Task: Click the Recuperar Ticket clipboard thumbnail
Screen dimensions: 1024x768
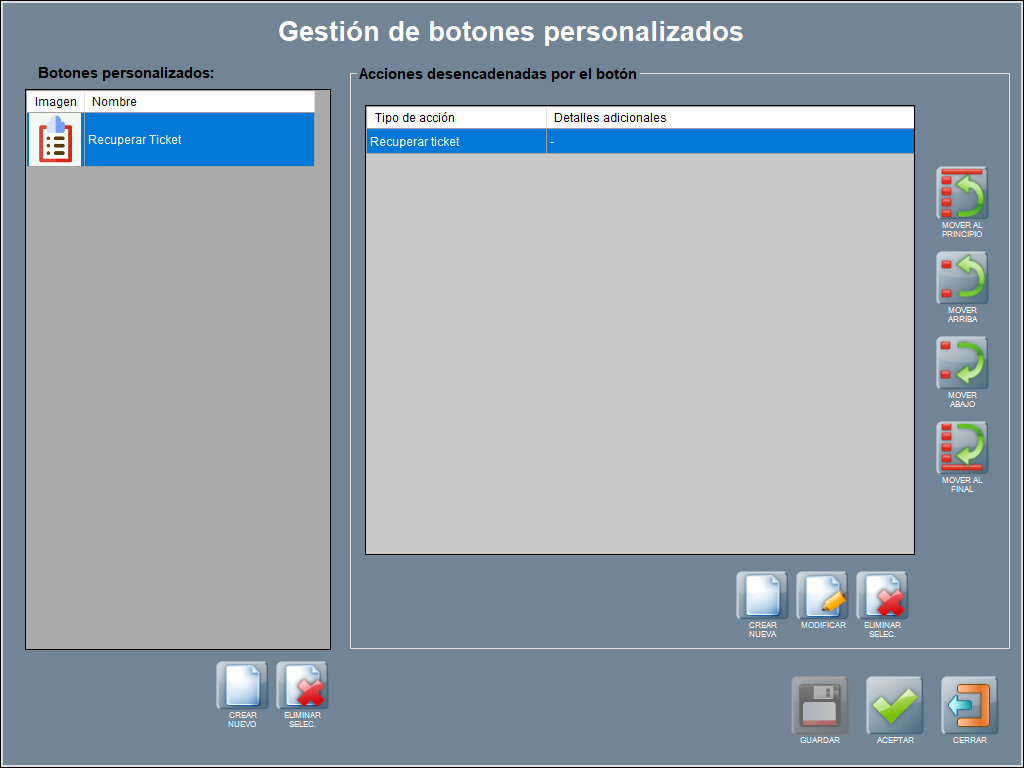Action: (x=56, y=140)
